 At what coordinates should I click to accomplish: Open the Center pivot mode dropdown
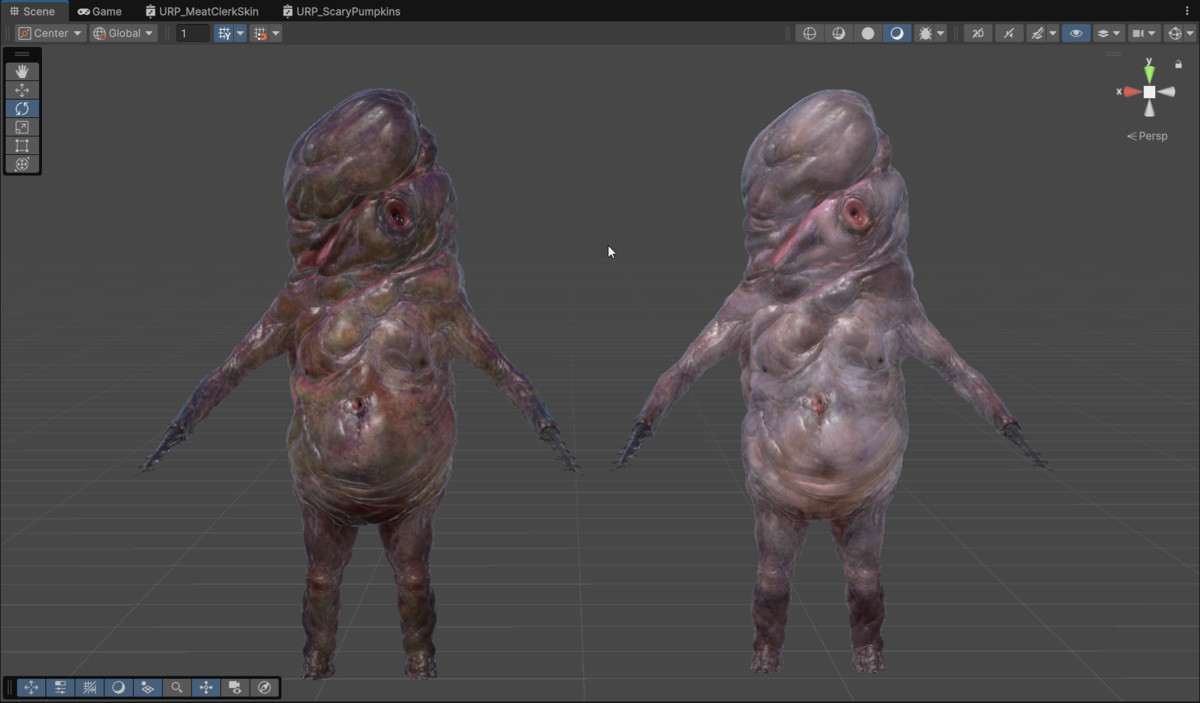click(50, 33)
